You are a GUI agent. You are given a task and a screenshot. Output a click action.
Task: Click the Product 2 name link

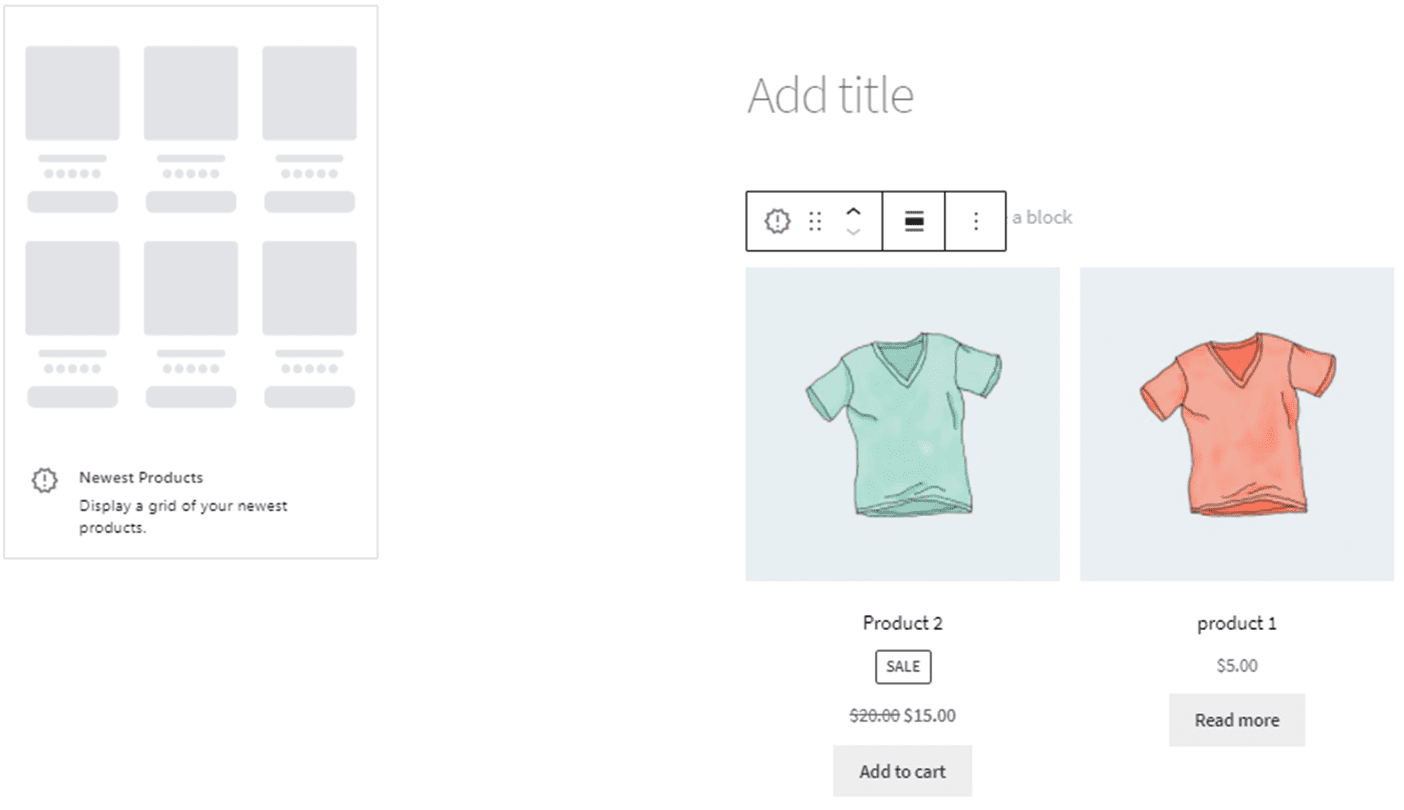click(x=902, y=623)
